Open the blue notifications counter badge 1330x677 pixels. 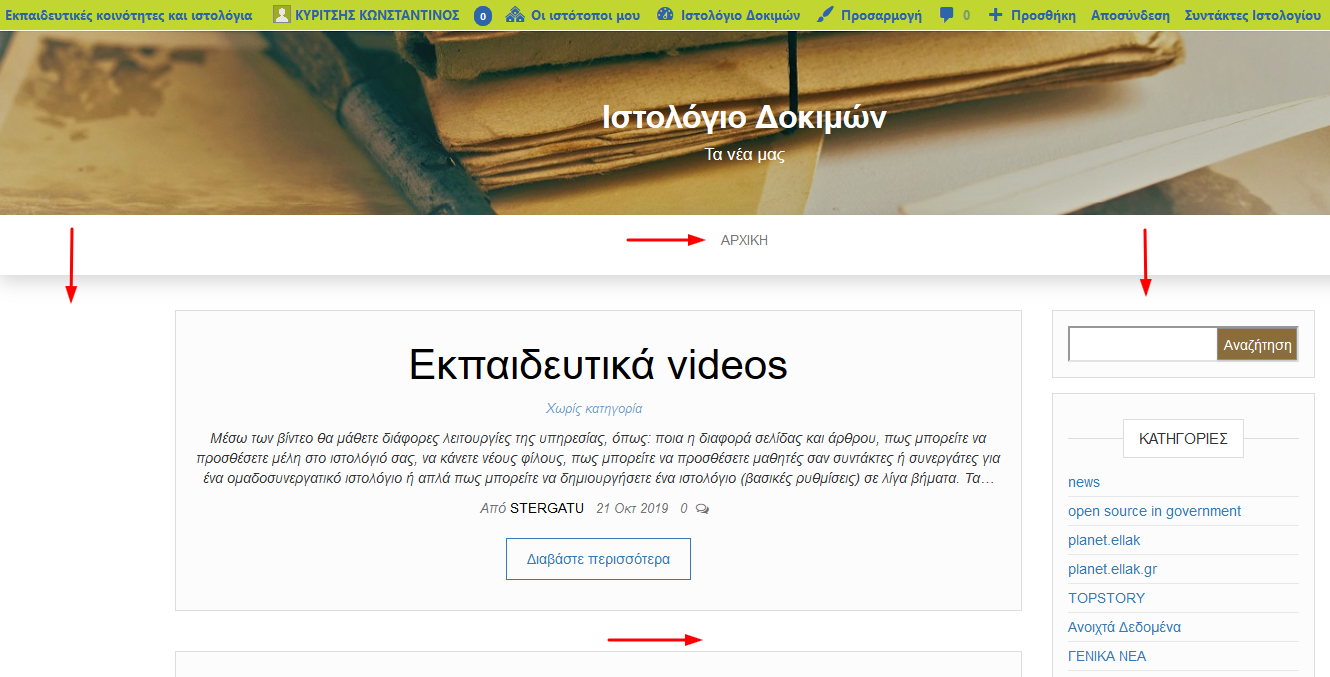click(x=483, y=16)
